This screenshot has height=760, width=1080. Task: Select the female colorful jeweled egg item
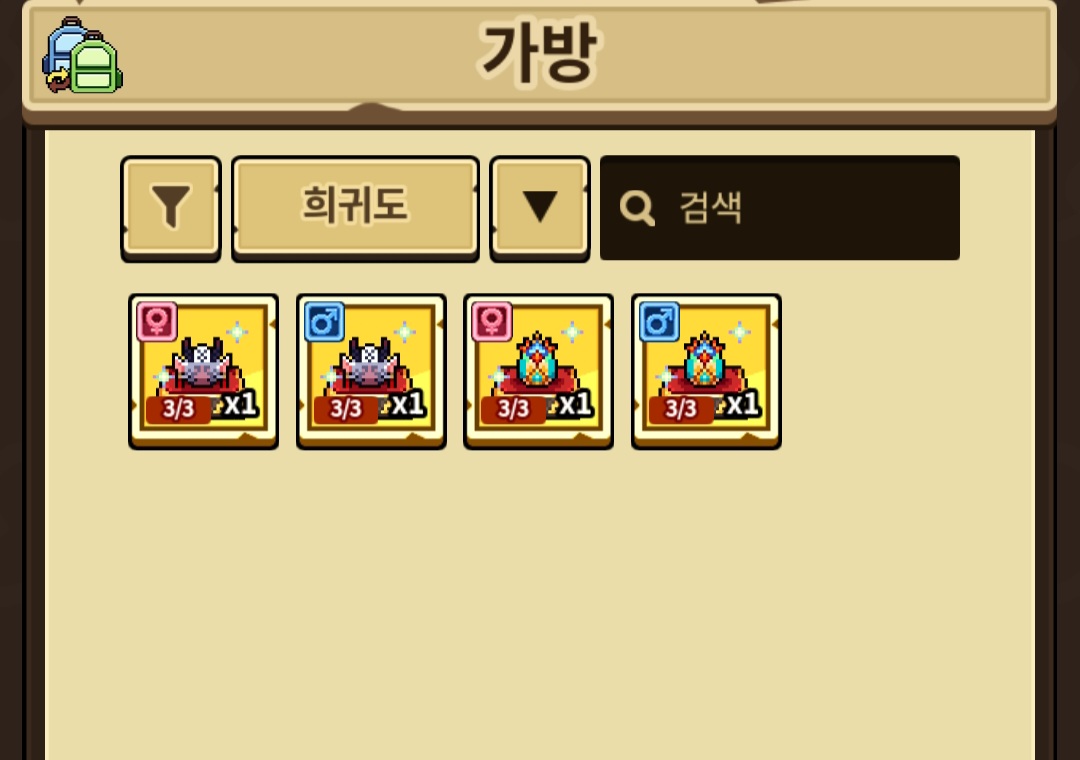(x=539, y=371)
